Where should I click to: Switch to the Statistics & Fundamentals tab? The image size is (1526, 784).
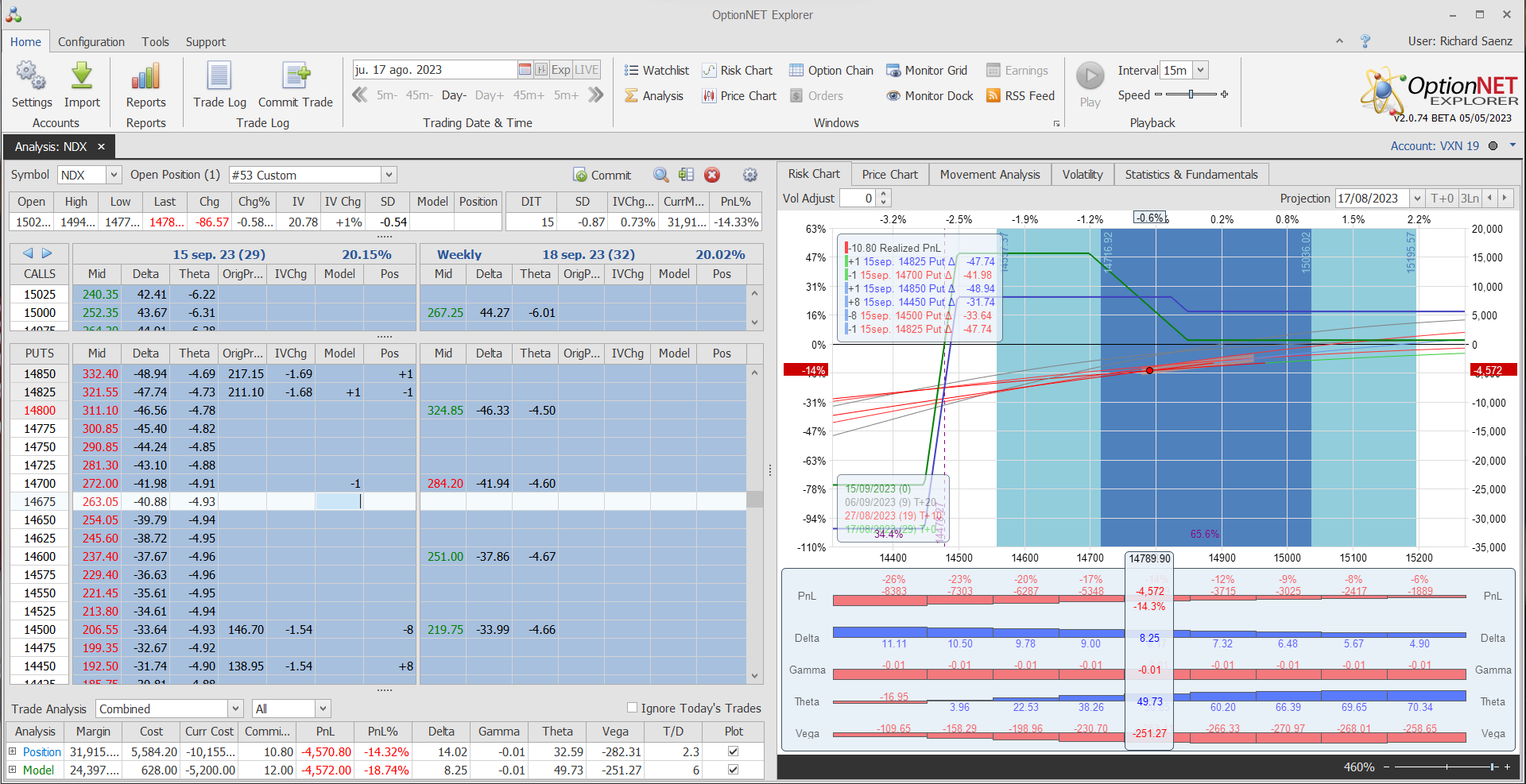click(1191, 175)
